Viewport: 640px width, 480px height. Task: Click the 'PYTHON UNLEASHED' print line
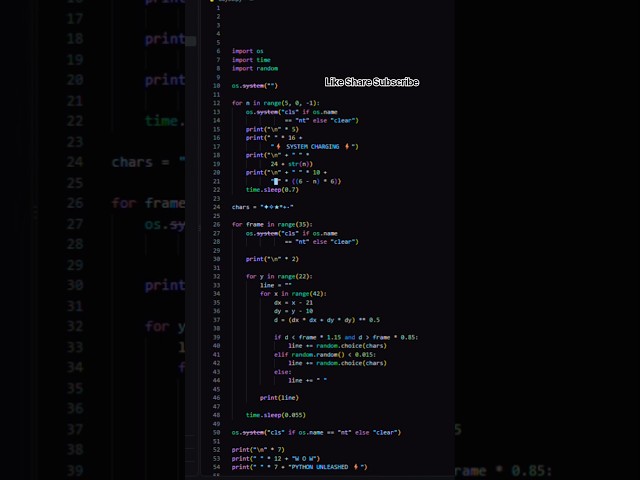click(300, 467)
